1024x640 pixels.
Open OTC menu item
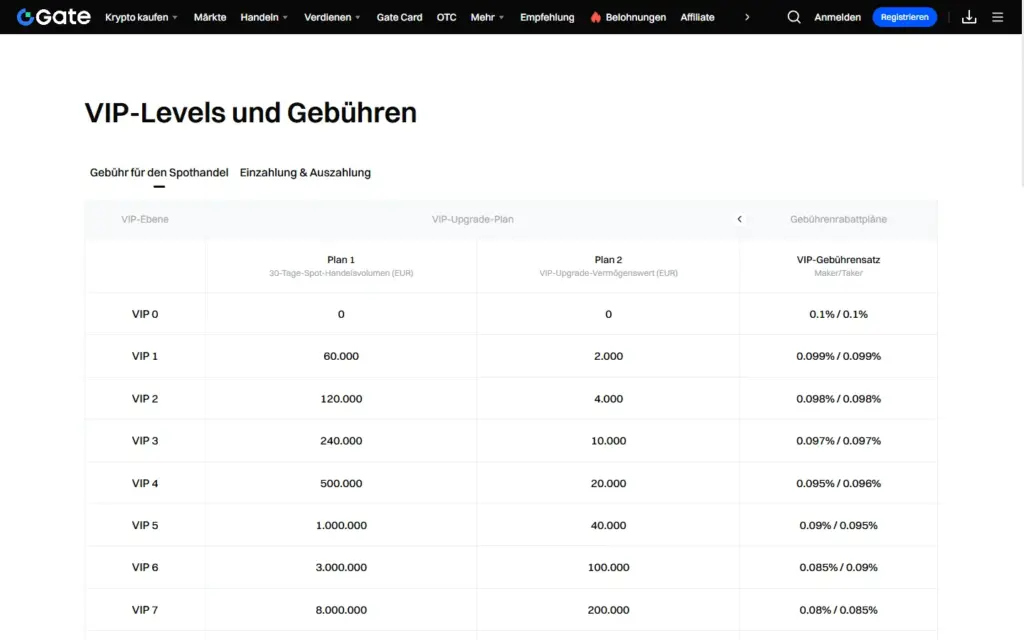(x=446, y=17)
